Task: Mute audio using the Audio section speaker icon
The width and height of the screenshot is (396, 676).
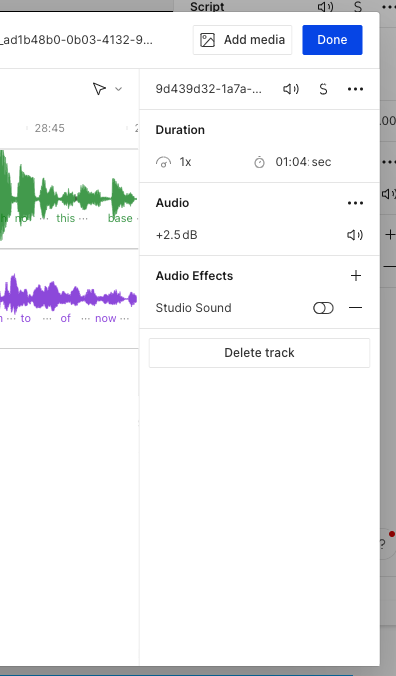Action: tap(355, 235)
